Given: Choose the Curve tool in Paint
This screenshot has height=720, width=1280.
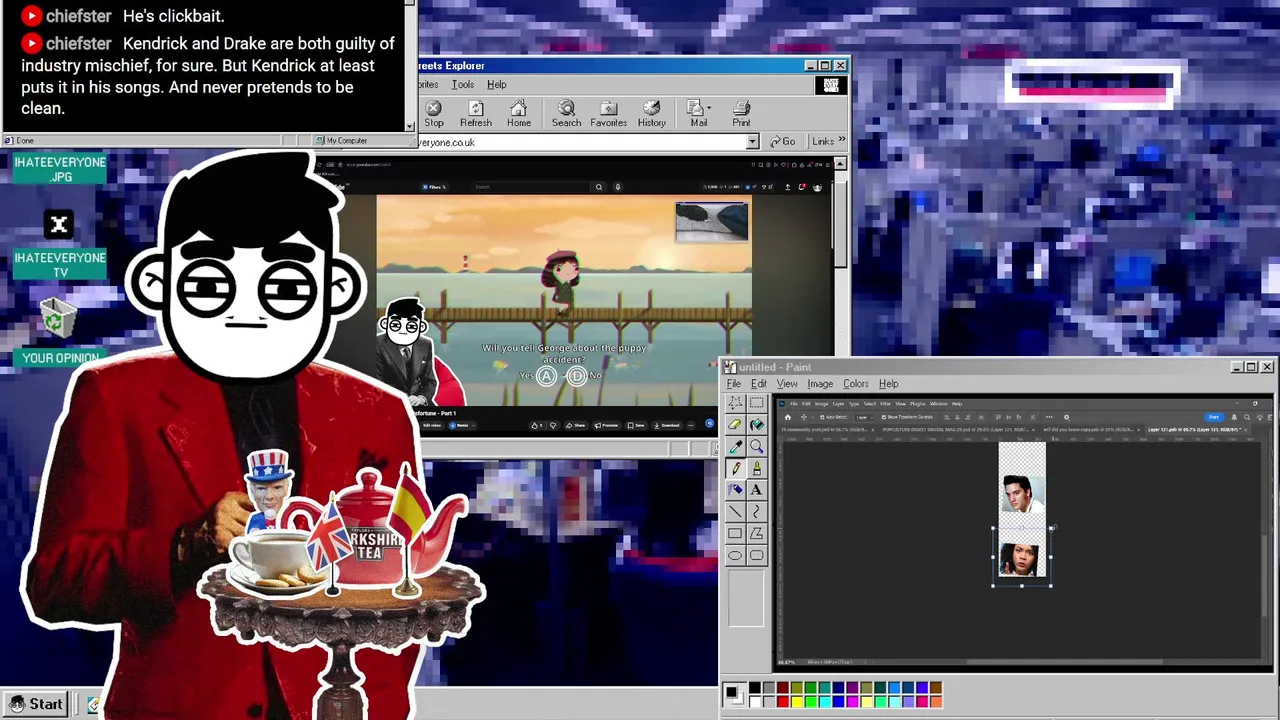Looking at the screenshot, I should point(756,512).
